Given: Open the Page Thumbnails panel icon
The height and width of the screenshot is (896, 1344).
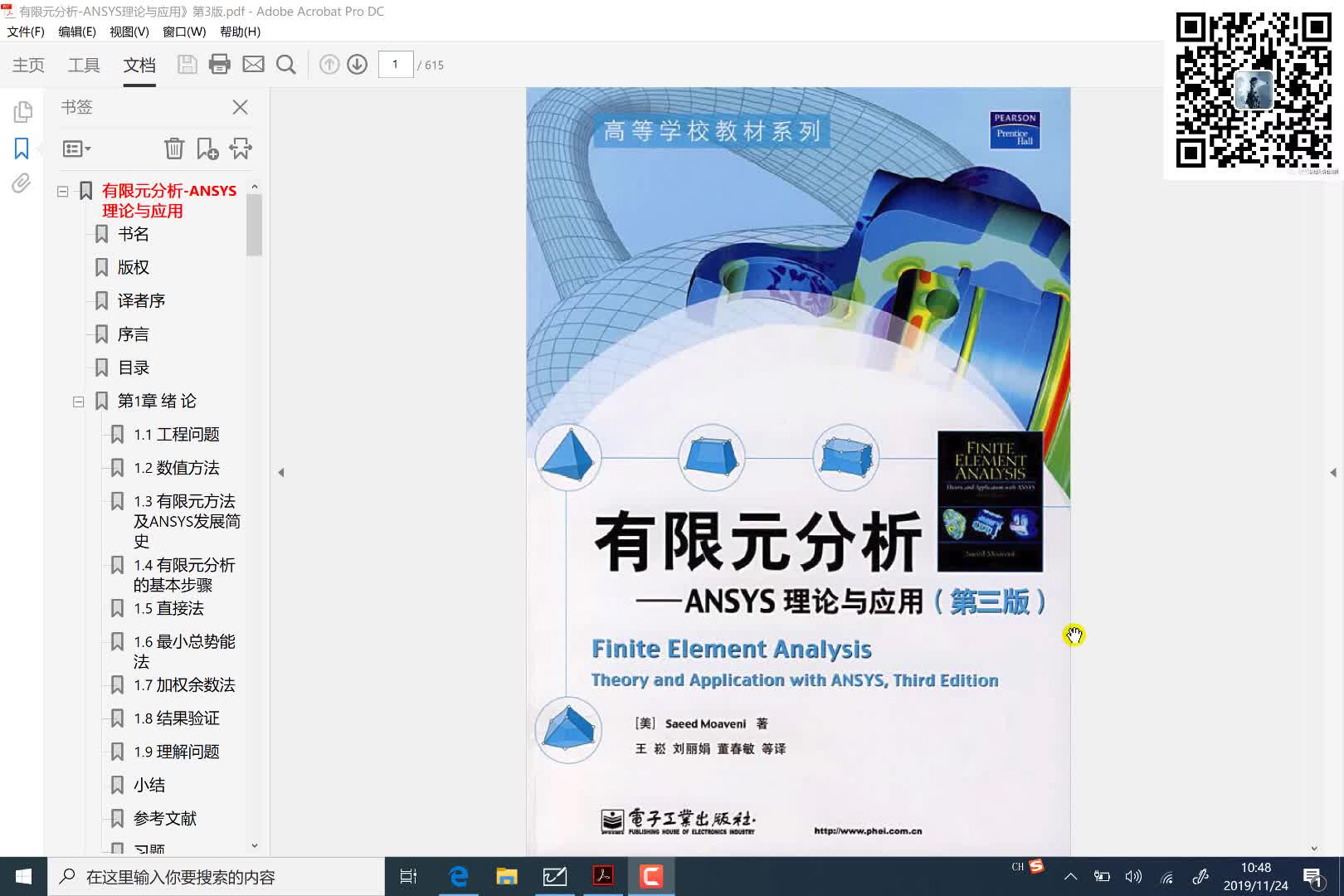Looking at the screenshot, I should click(x=22, y=111).
